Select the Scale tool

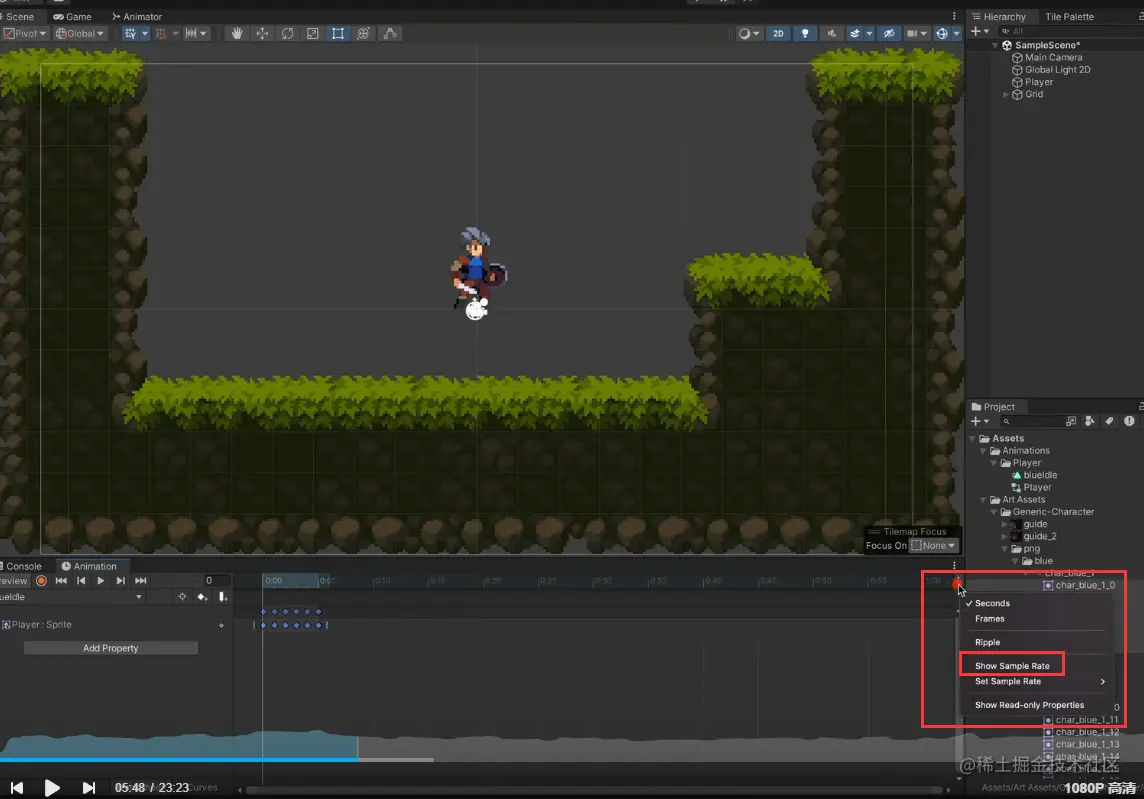312,34
